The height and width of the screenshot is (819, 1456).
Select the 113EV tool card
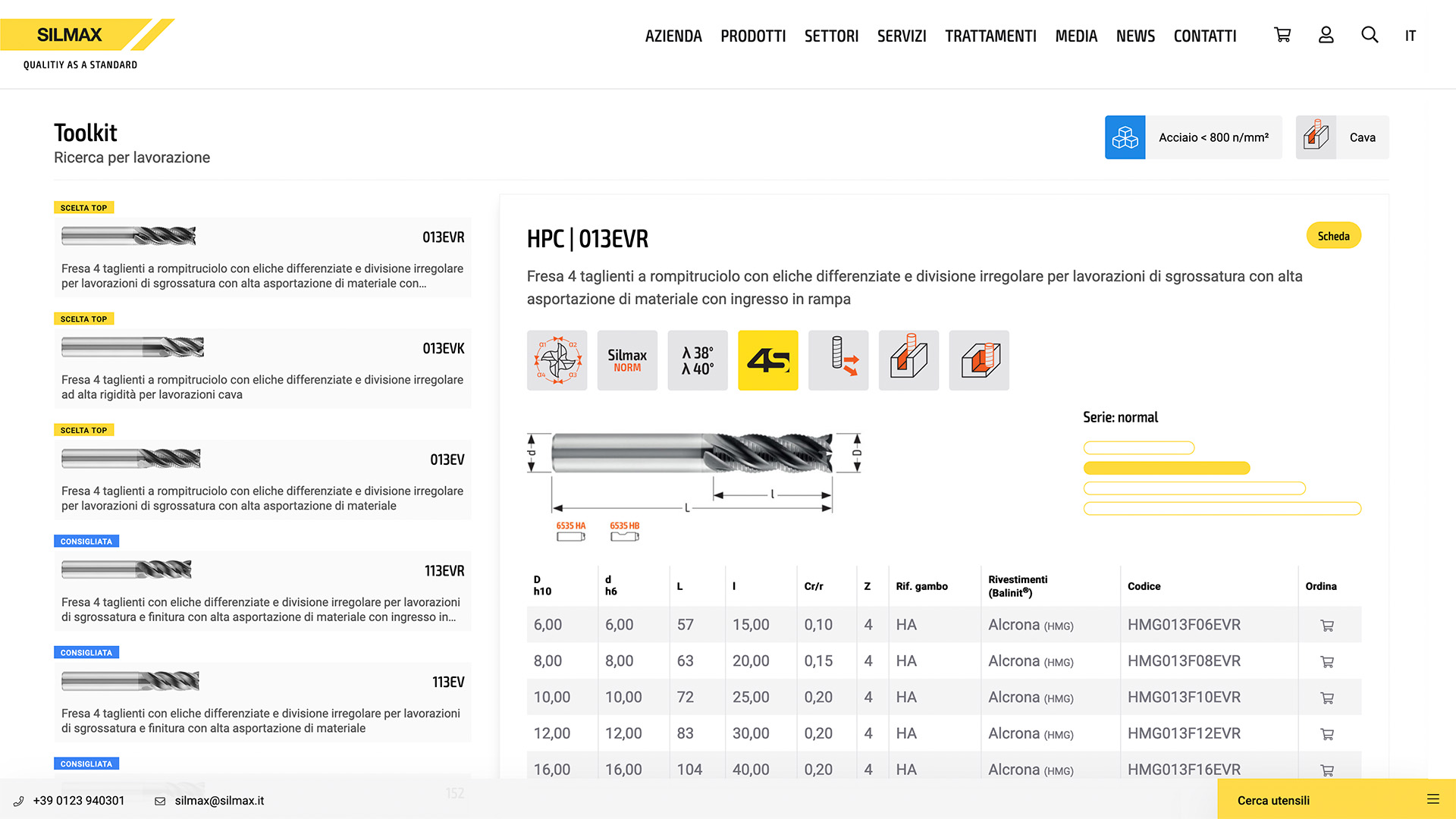pyautogui.click(x=262, y=702)
